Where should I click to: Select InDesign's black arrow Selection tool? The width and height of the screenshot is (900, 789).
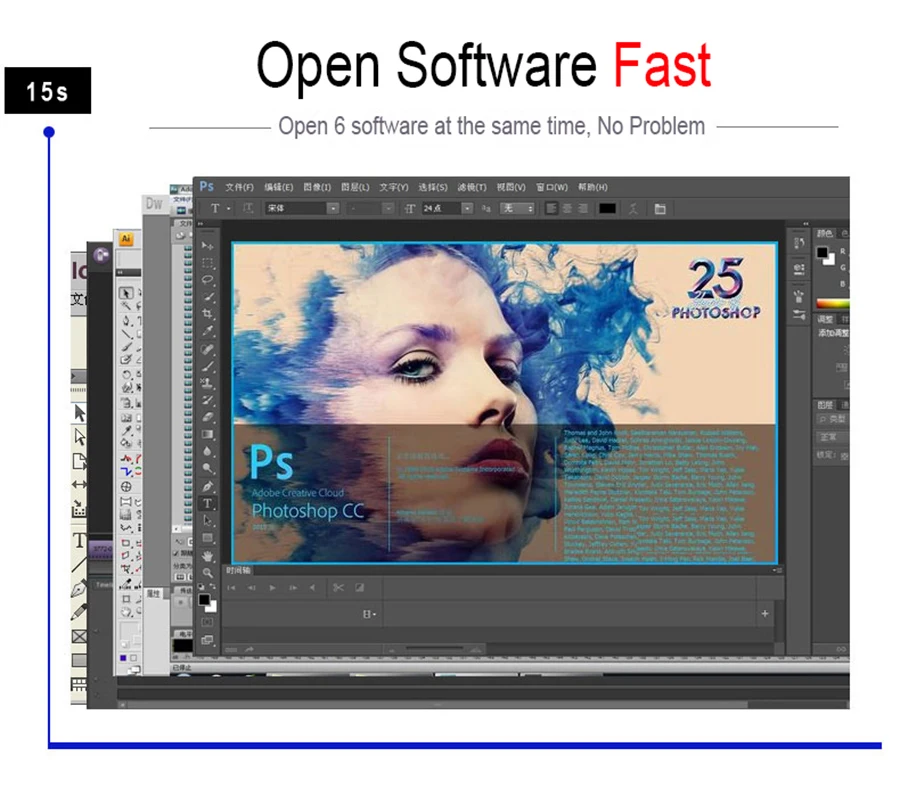(x=80, y=413)
